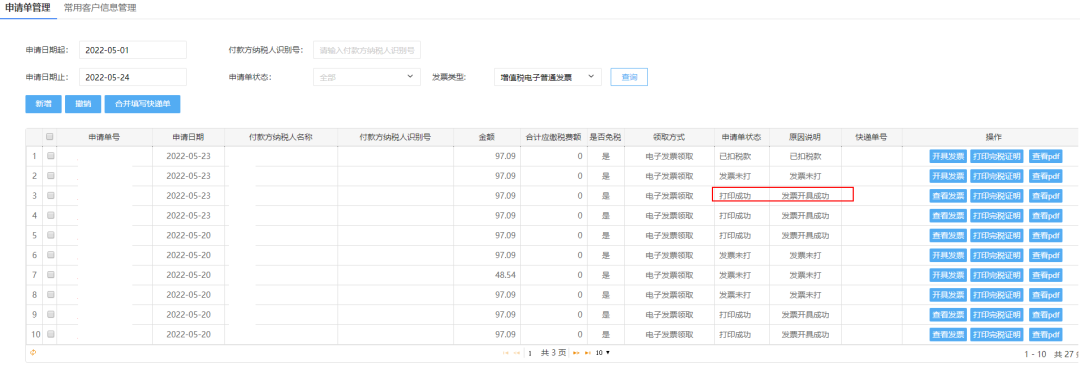Click 打印完税证明 on row 10
Screen dimensions: 1080x390
[x=997, y=334]
